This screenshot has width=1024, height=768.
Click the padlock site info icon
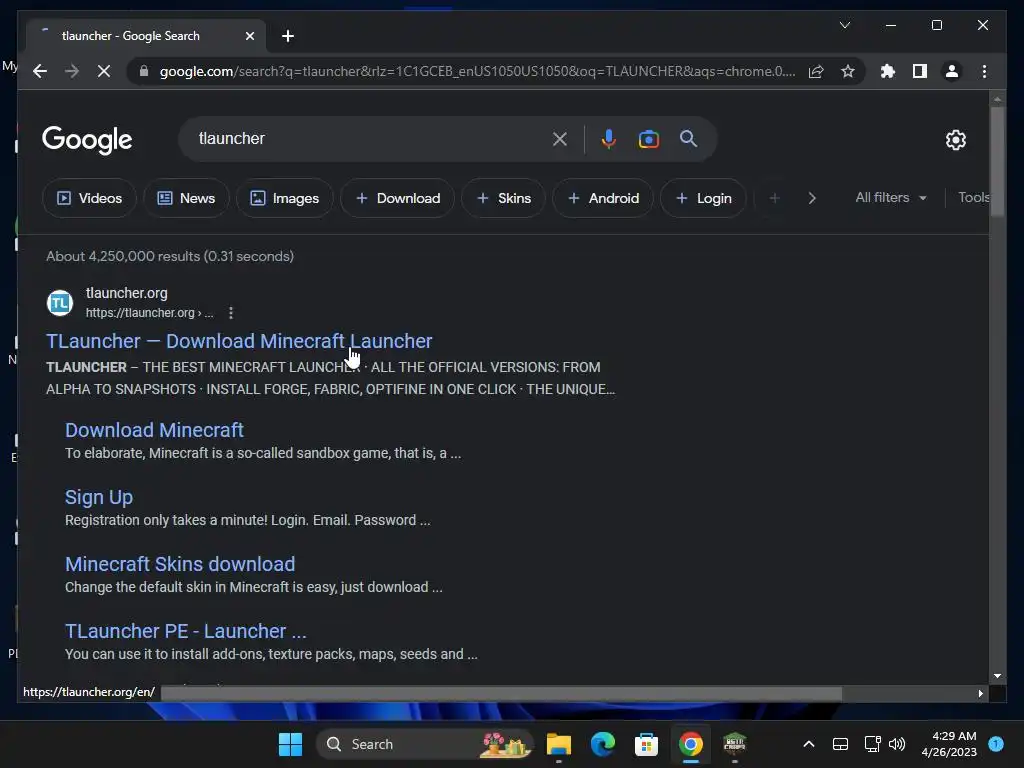click(144, 71)
